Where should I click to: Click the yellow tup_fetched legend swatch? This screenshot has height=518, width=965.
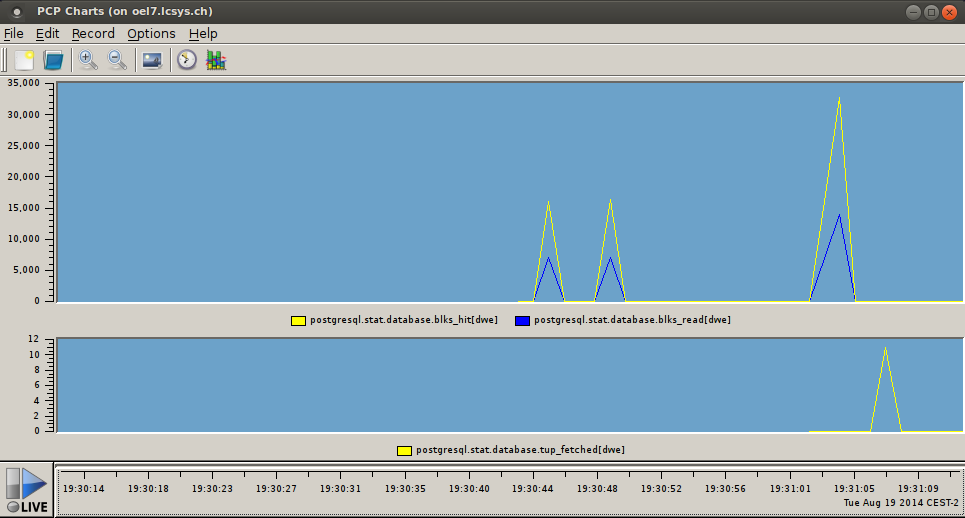pos(404,451)
